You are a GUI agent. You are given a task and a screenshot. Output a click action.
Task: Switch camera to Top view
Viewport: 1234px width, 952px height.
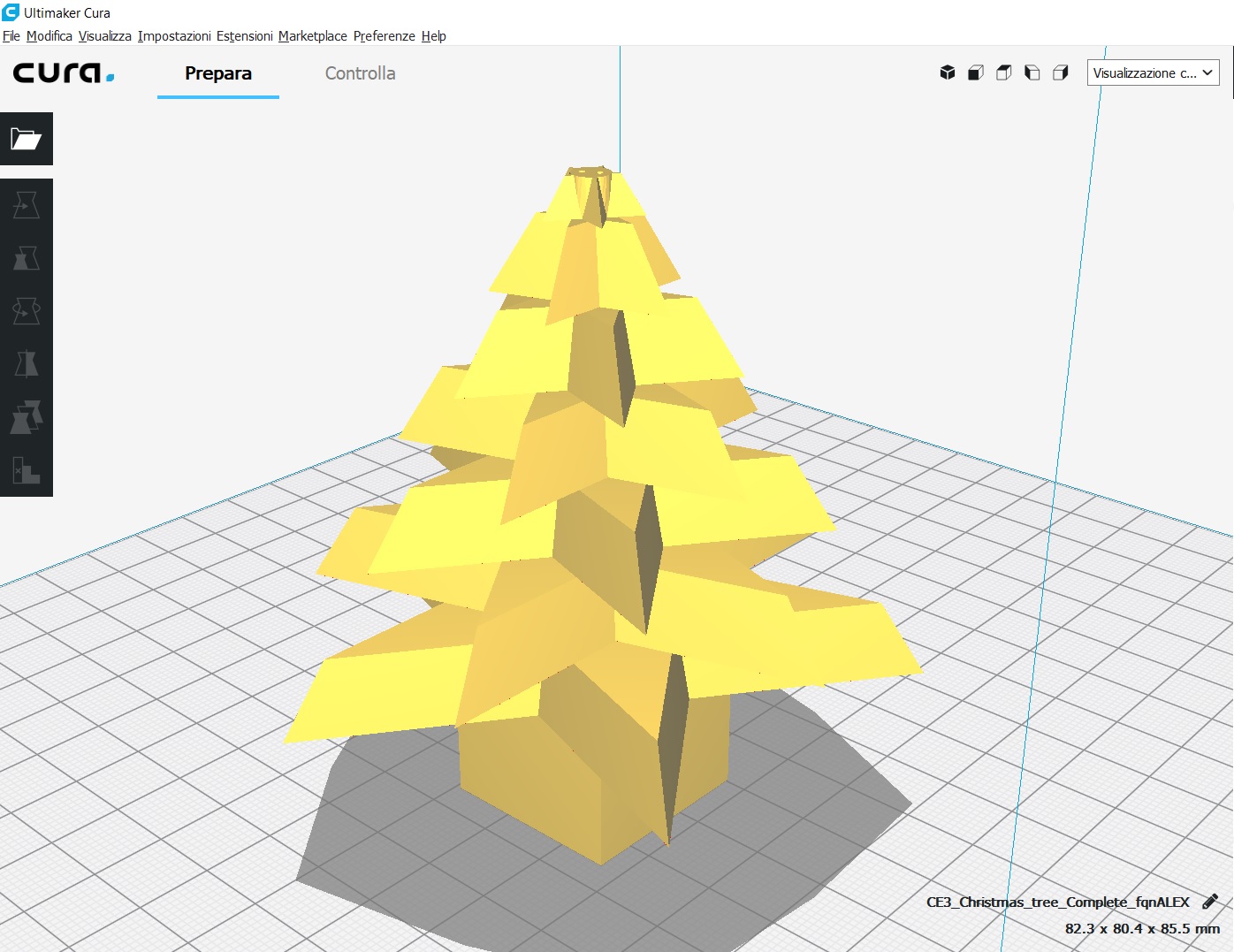tap(1004, 72)
